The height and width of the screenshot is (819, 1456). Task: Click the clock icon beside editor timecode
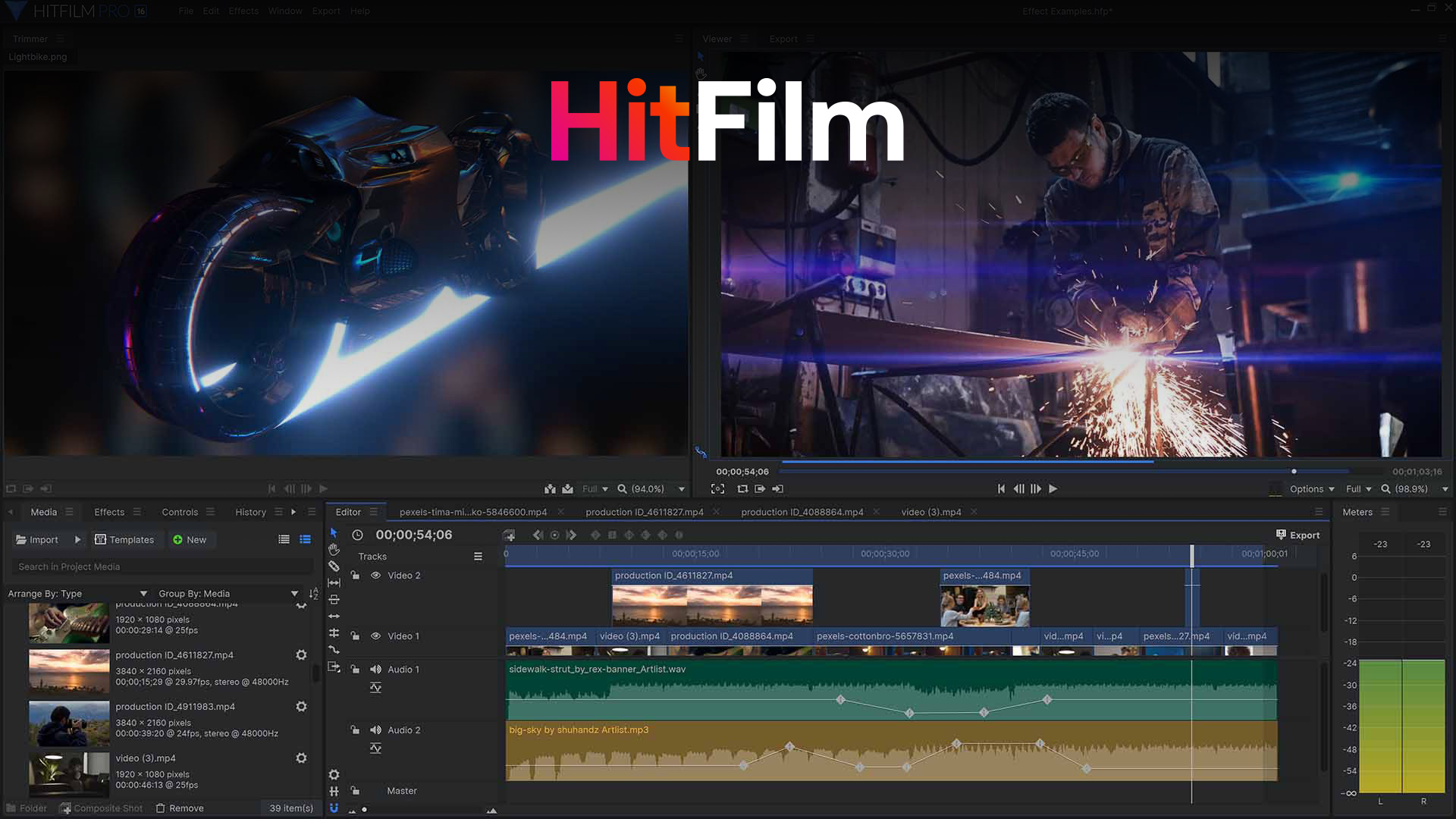point(357,535)
